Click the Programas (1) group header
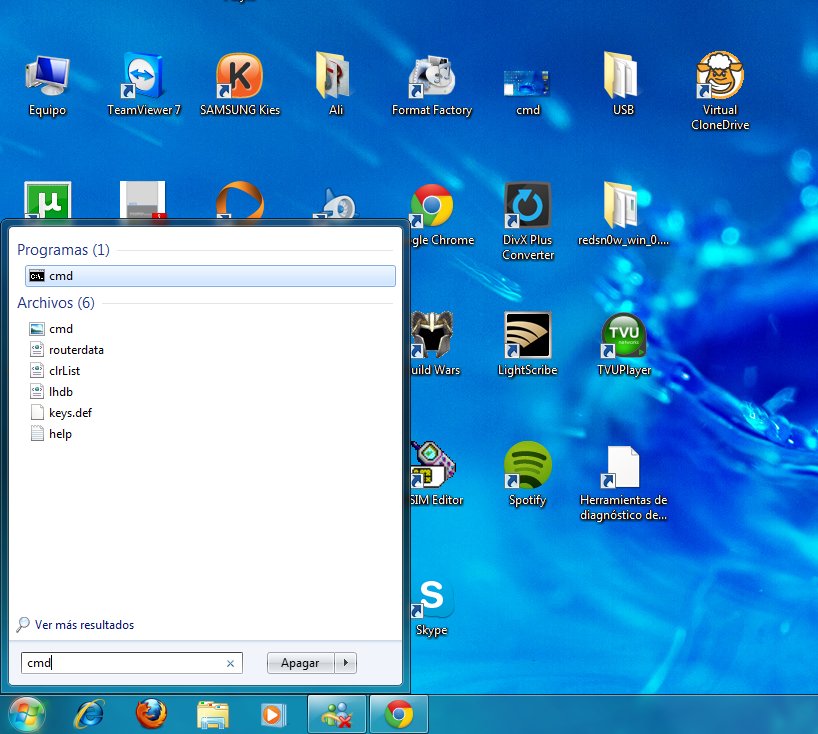This screenshot has height=734, width=818. click(x=63, y=250)
